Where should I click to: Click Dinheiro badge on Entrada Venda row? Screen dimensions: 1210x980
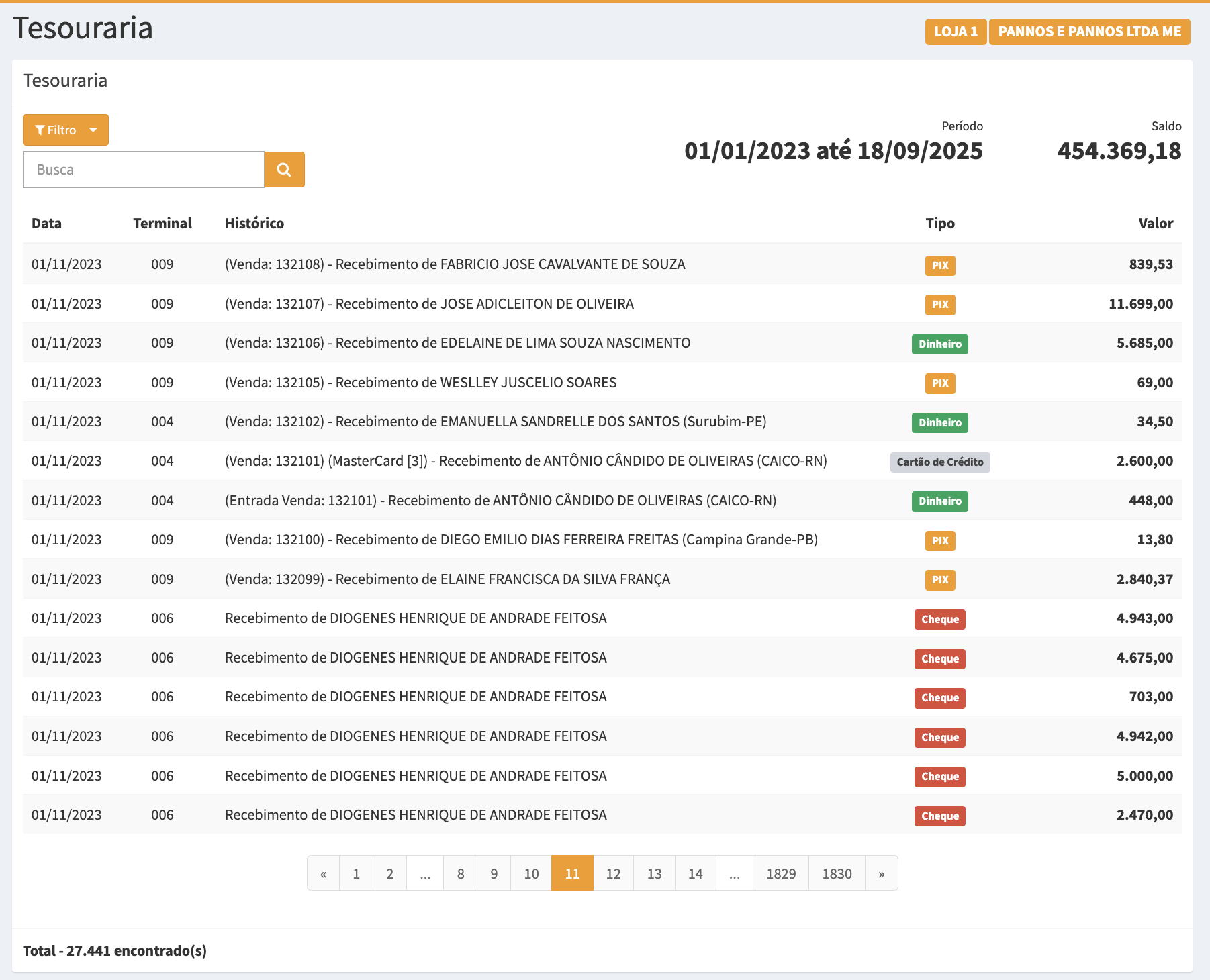(939, 501)
